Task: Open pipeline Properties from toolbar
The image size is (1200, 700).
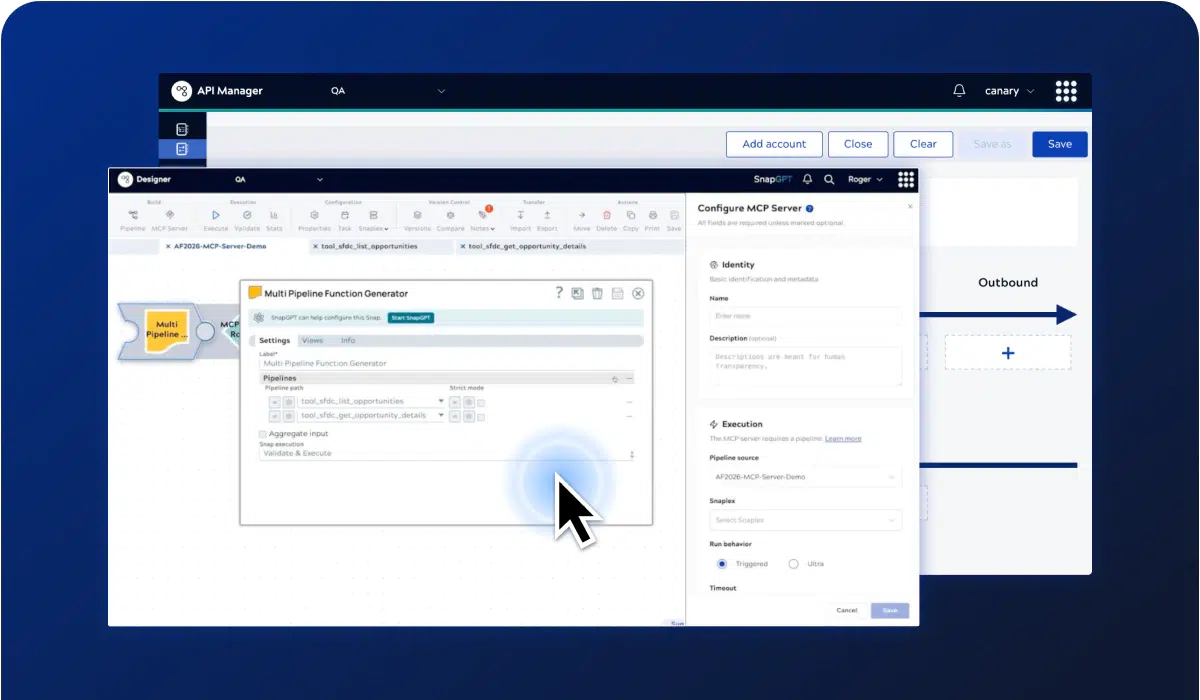Action: 314,215
